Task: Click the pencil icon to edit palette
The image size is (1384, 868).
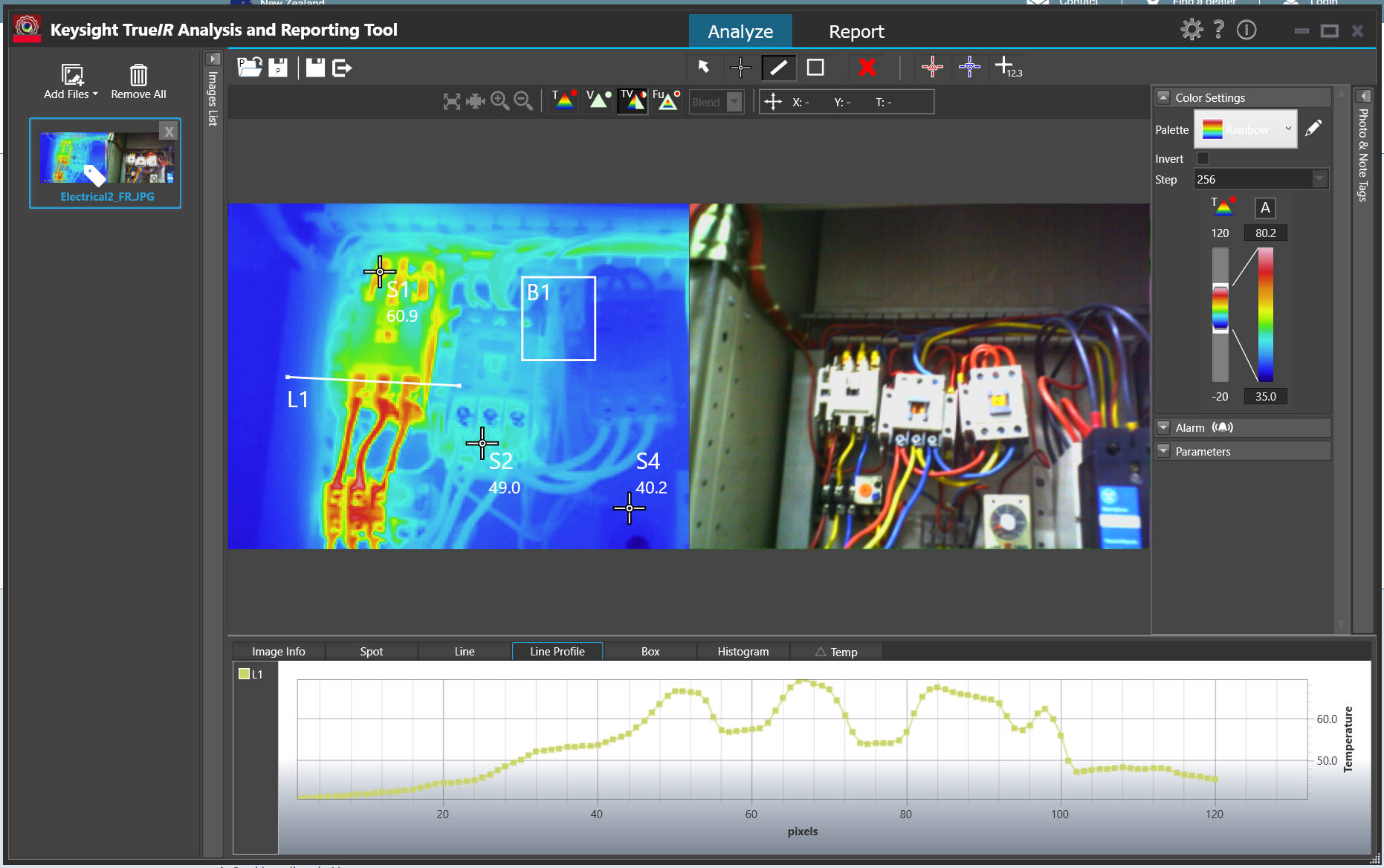Action: (x=1313, y=129)
